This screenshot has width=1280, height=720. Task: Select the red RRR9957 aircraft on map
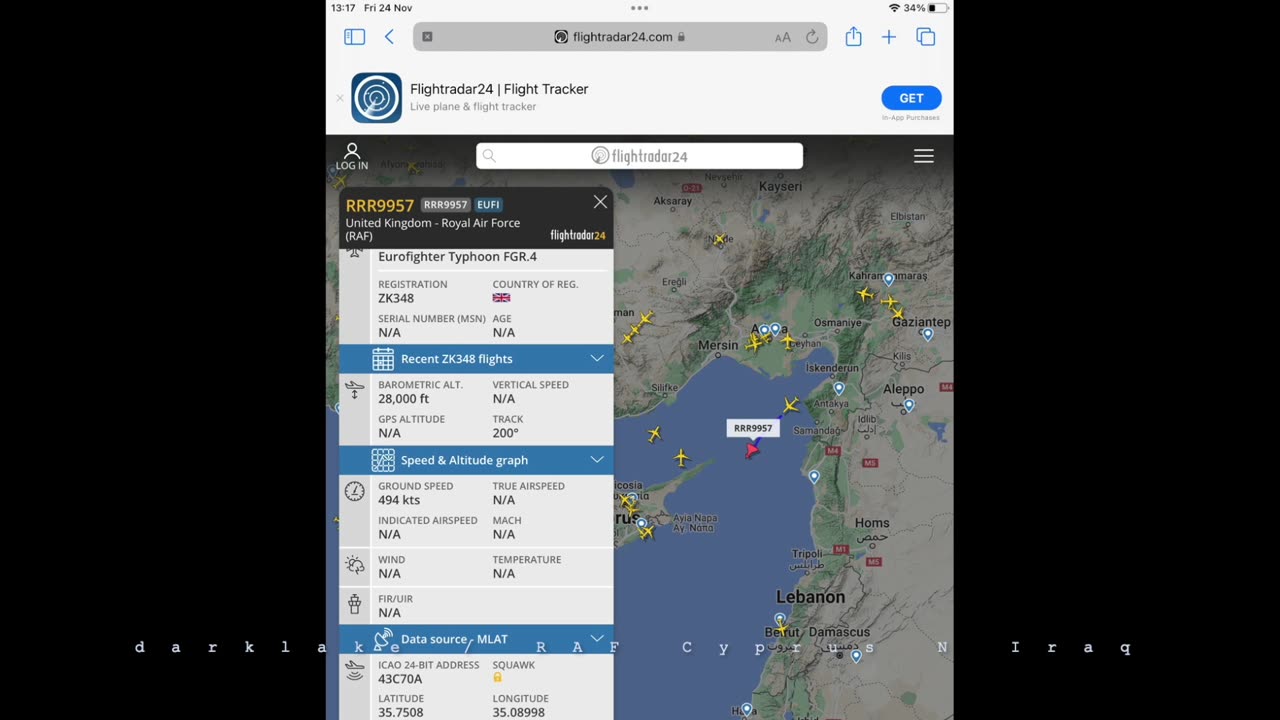tap(752, 449)
